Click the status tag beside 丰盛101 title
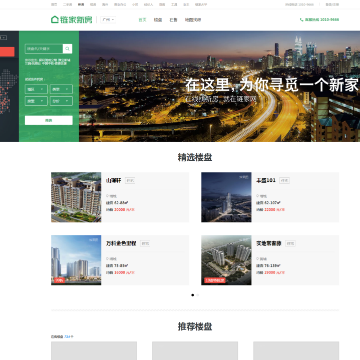 tap(284, 180)
